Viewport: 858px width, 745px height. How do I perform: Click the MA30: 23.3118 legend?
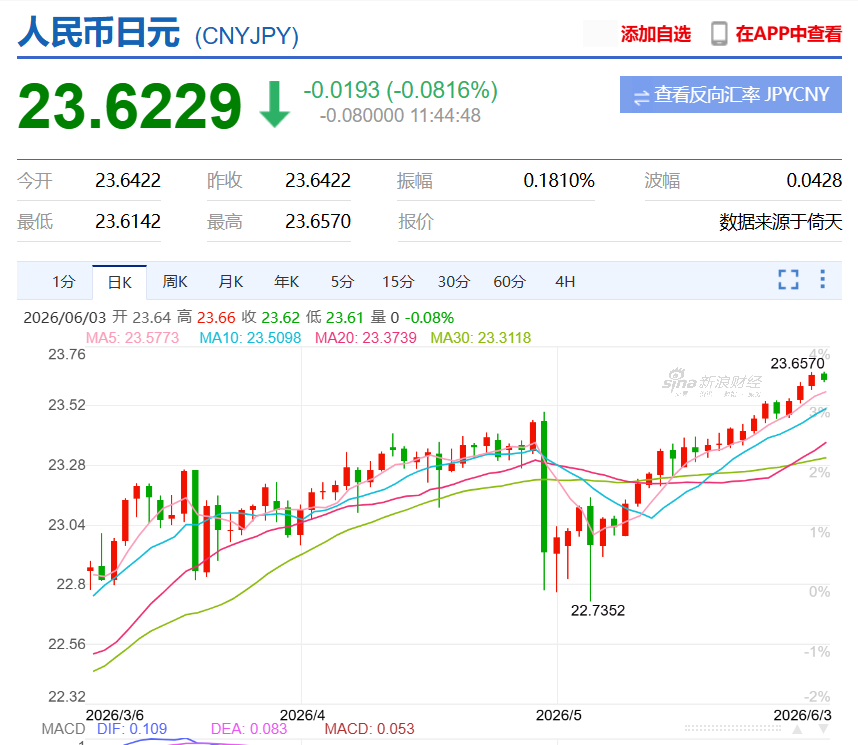pyautogui.click(x=480, y=338)
